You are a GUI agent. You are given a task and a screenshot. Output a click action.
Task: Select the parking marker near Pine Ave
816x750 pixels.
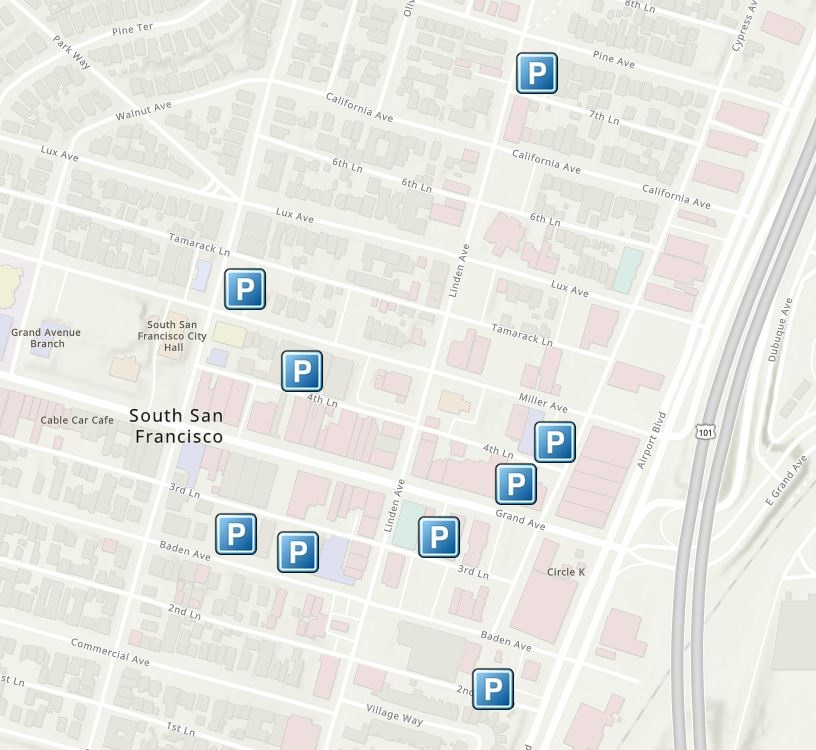(537, 71)
